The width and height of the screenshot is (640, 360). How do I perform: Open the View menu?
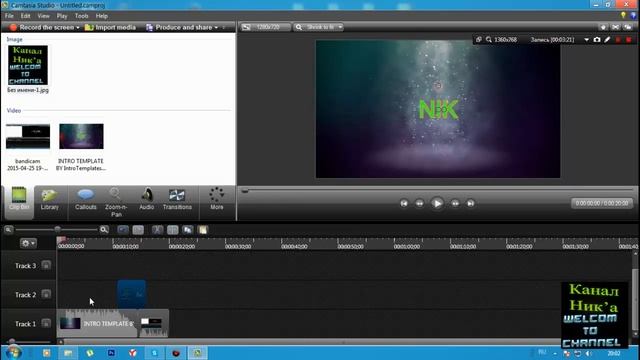43,16
